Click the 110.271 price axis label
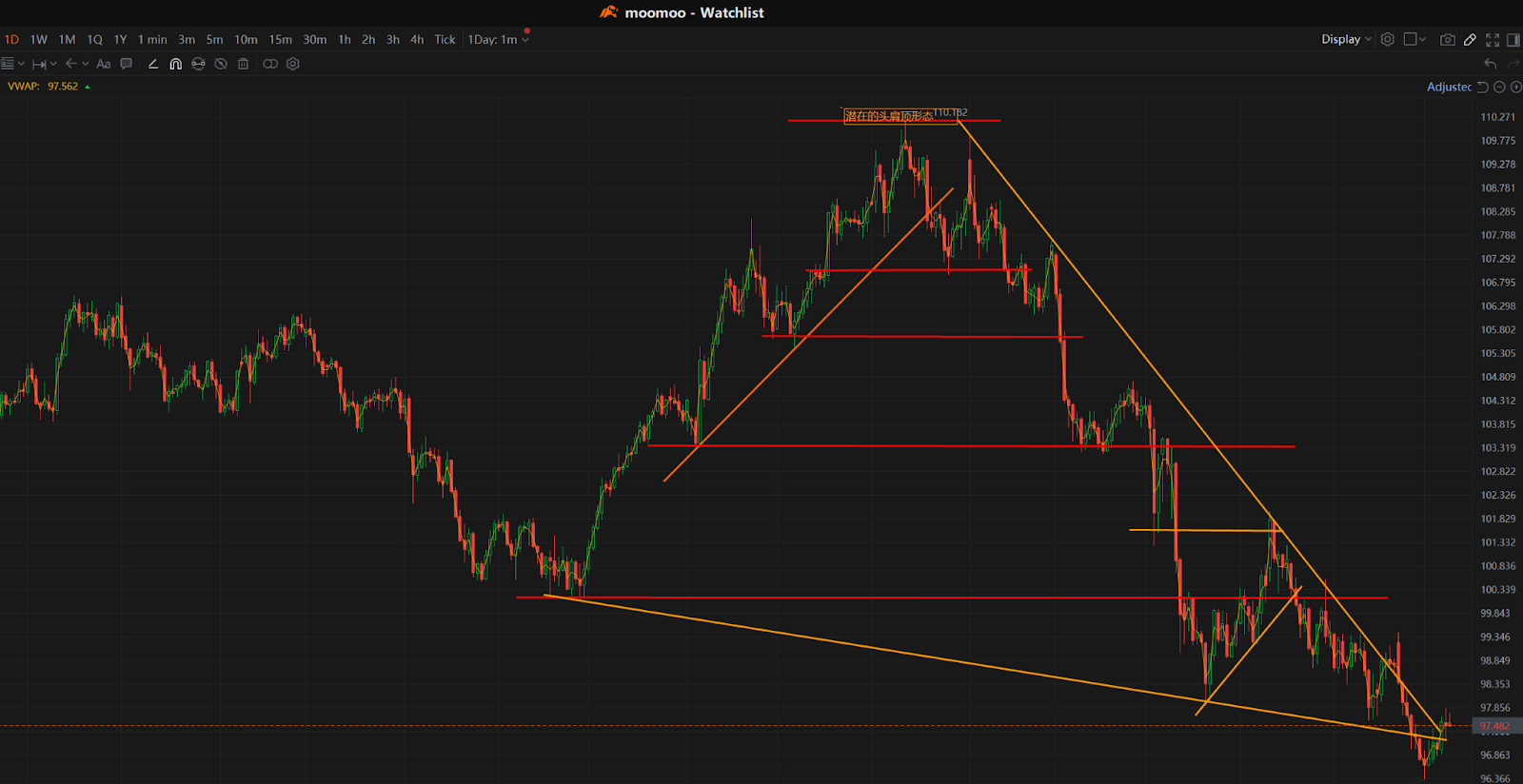Image resolution: width=1523 pixels, height=784 pixels. click(x=1497, y=117)
